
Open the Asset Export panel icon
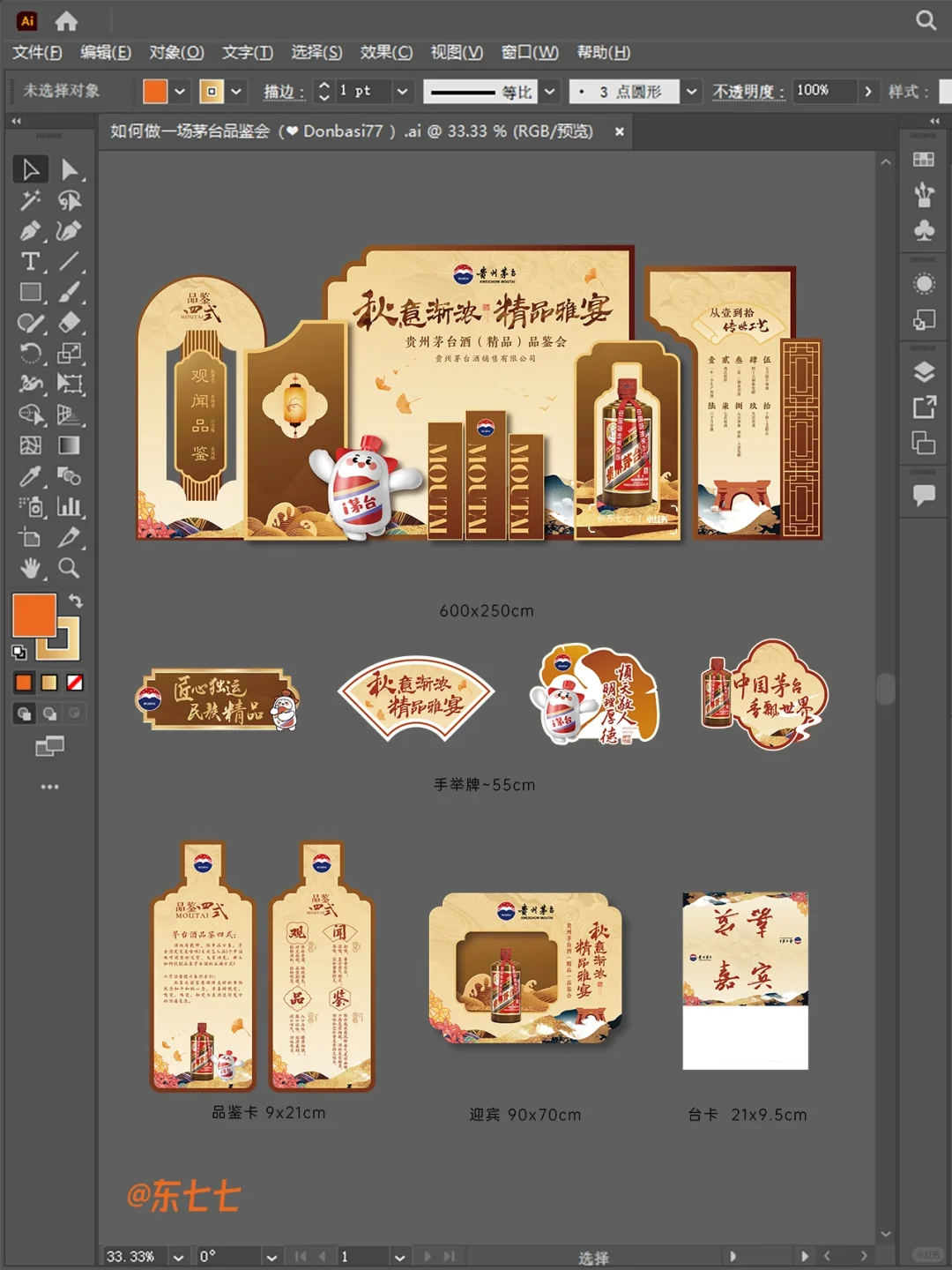(924, 407)
